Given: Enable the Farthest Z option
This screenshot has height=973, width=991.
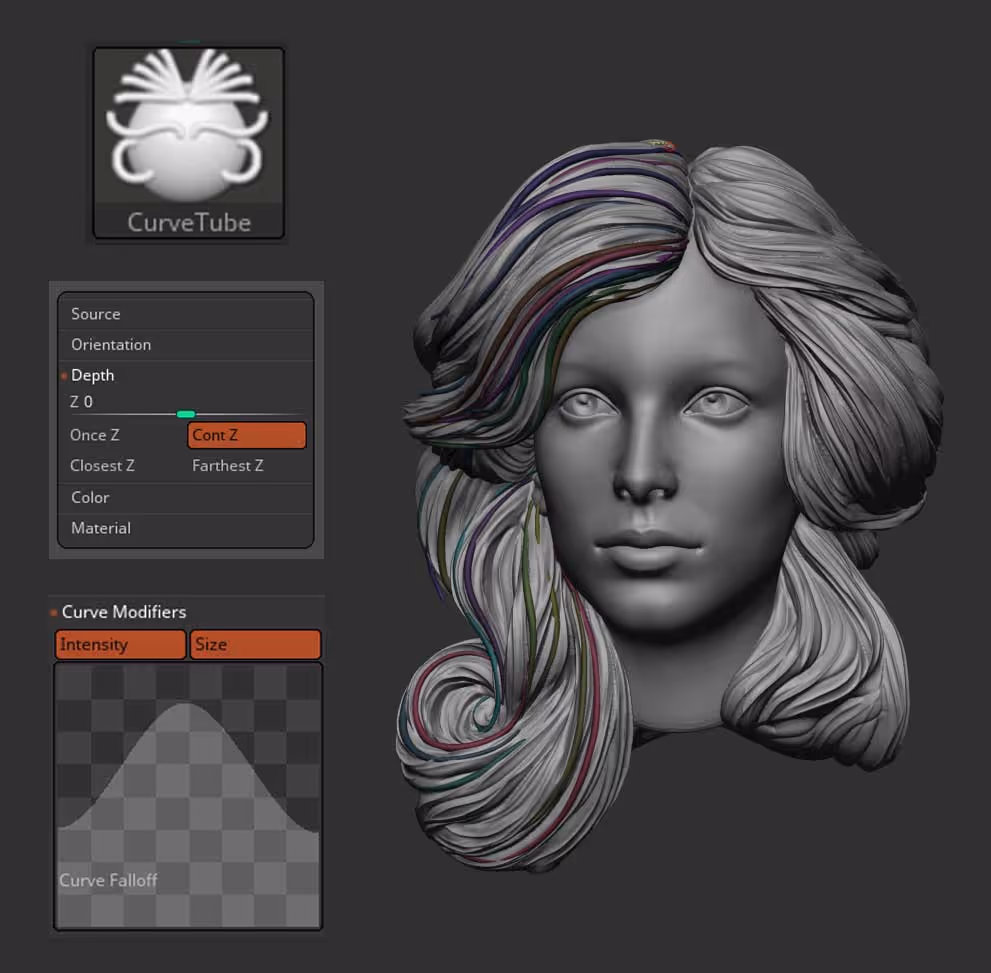Looking at the screenshot, I should click(x=228, y=466).
